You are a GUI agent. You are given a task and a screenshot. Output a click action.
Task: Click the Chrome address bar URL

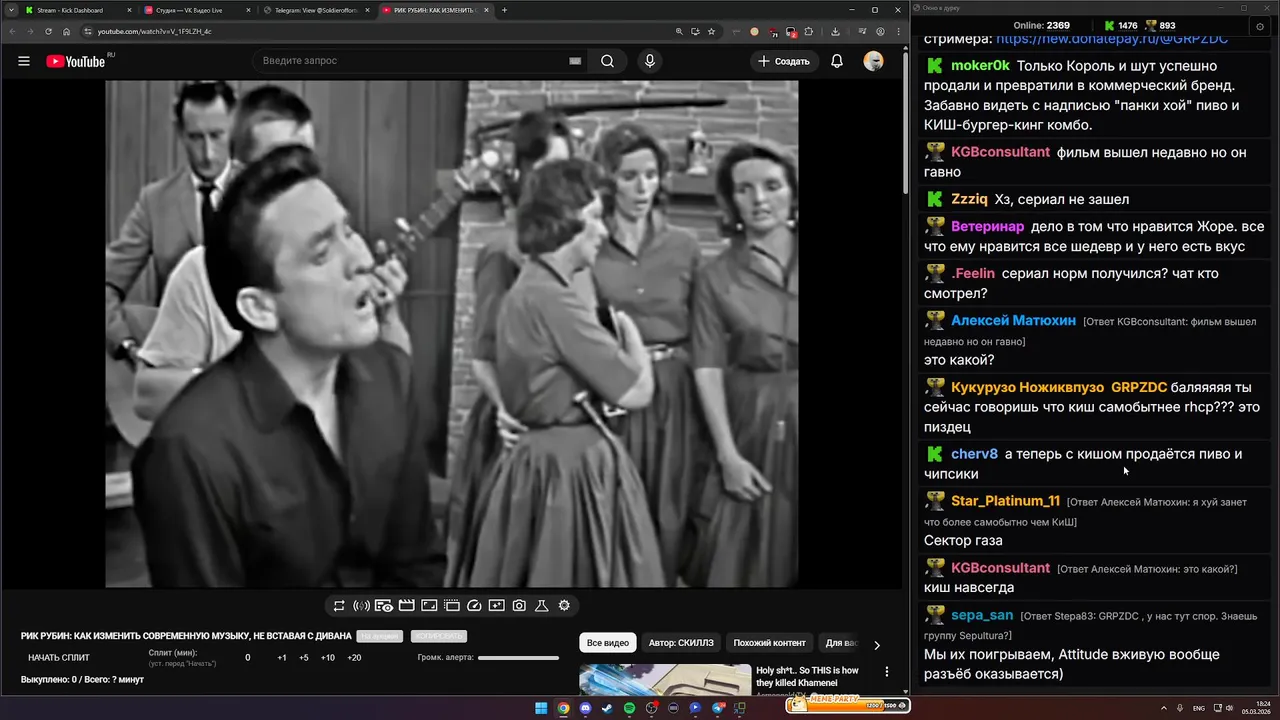[x=155, y=31]
